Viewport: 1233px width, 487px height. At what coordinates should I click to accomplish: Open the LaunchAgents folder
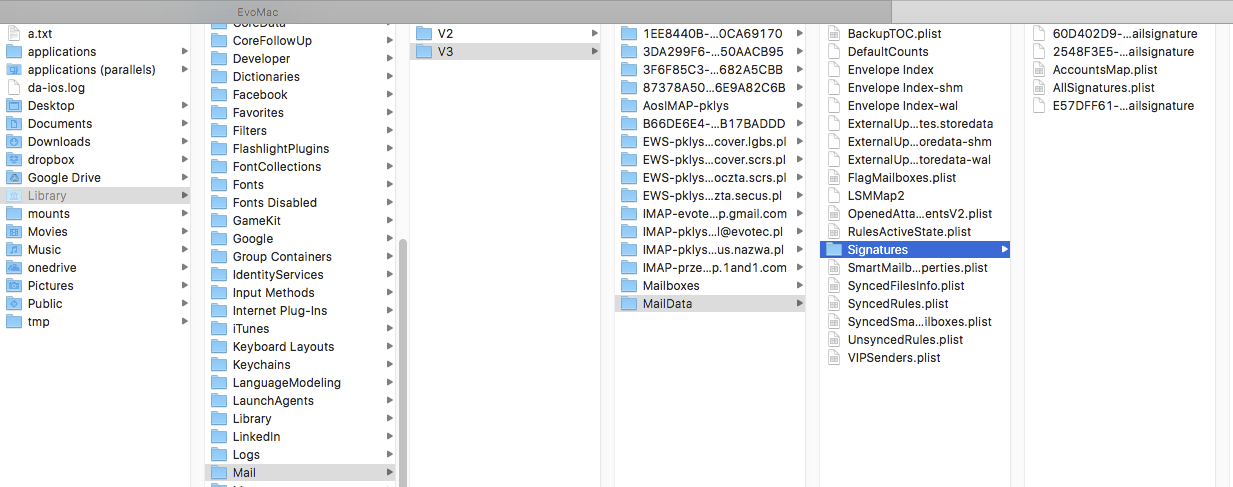click(272, 401)
